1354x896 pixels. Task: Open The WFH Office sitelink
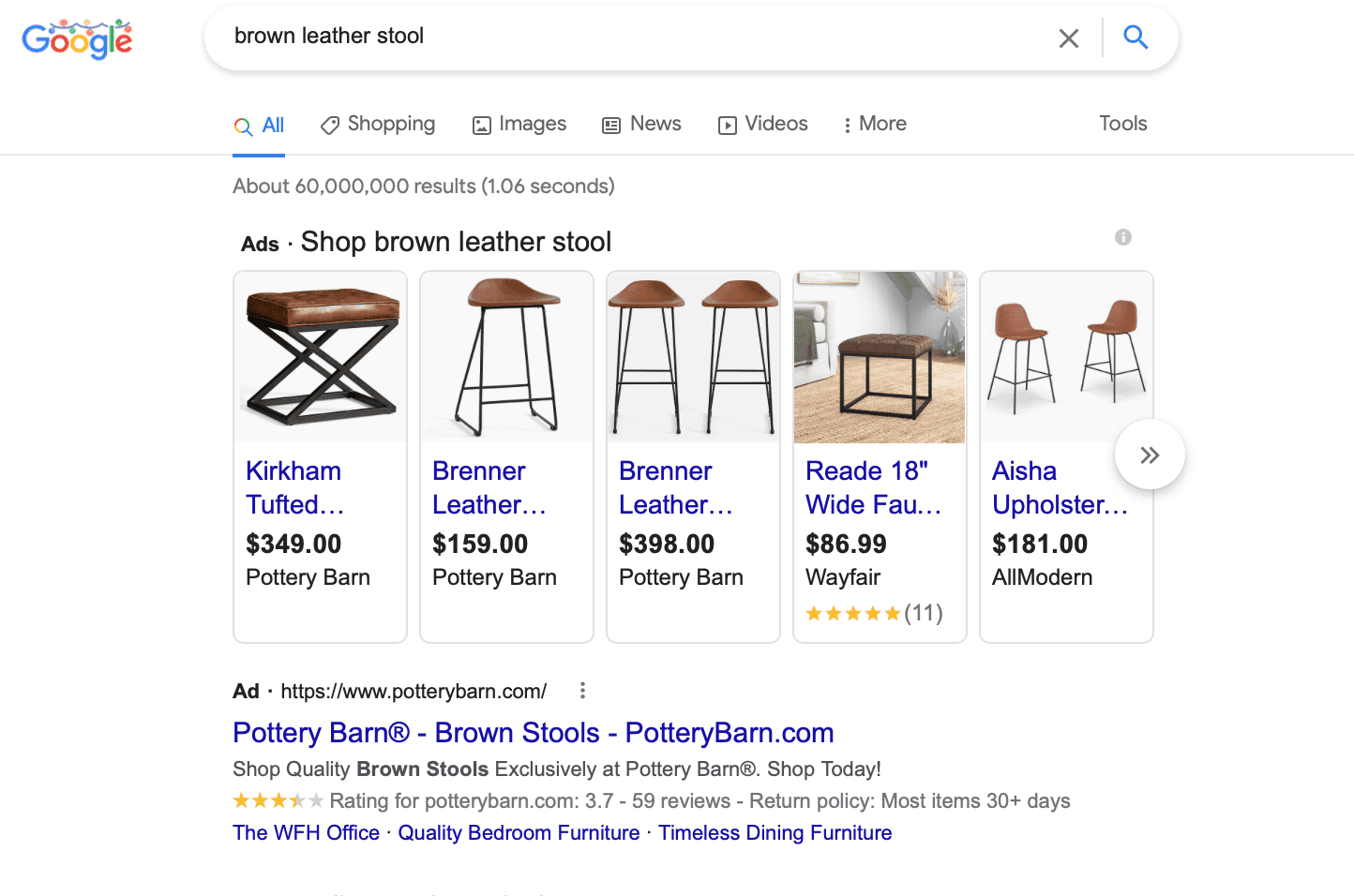click(x=306, y=833)
